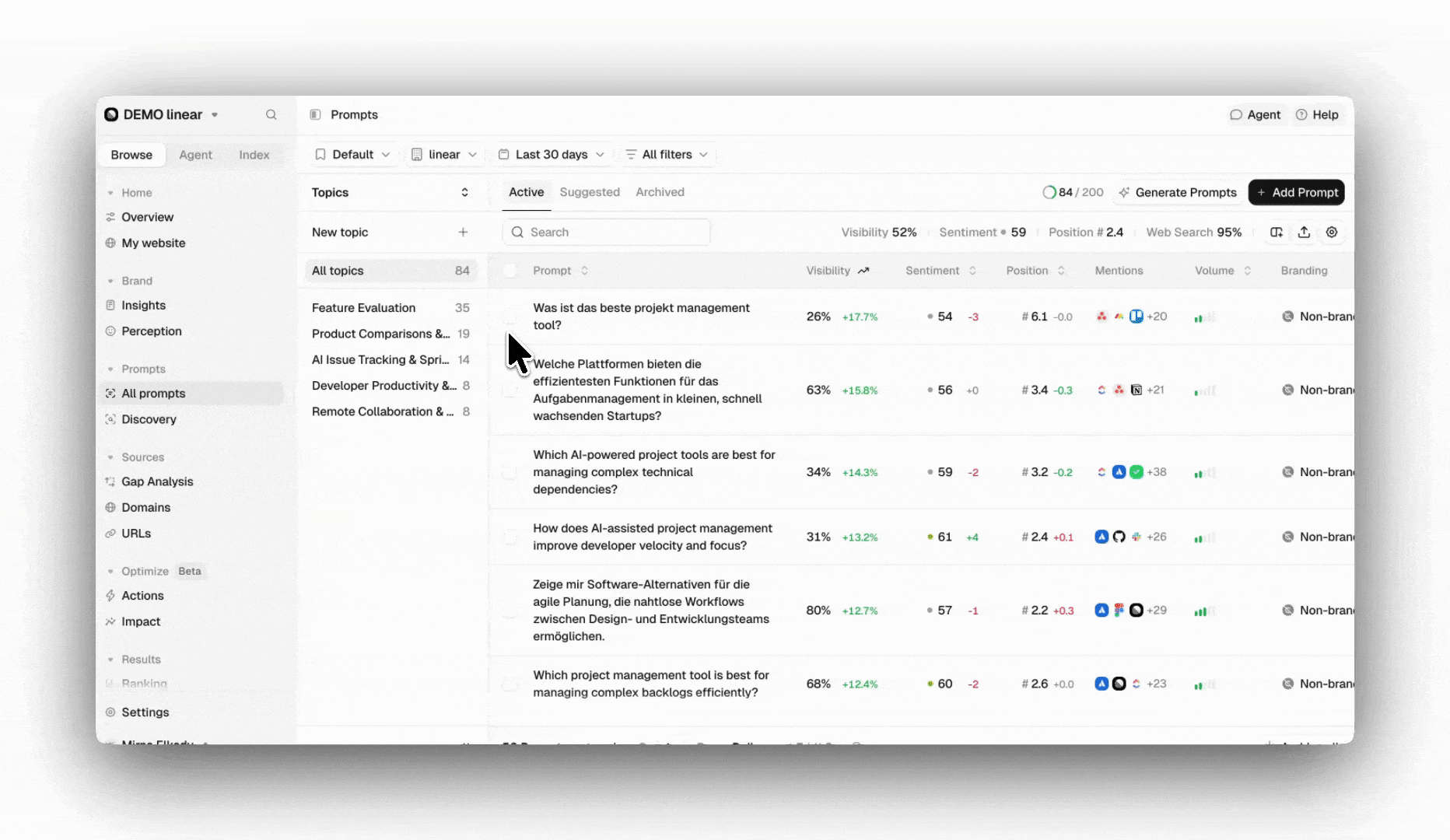Click the Settings gear icon in sidebar
Image resolution: width=1450 pixels, height=840 pixels.
pos(110,712)
